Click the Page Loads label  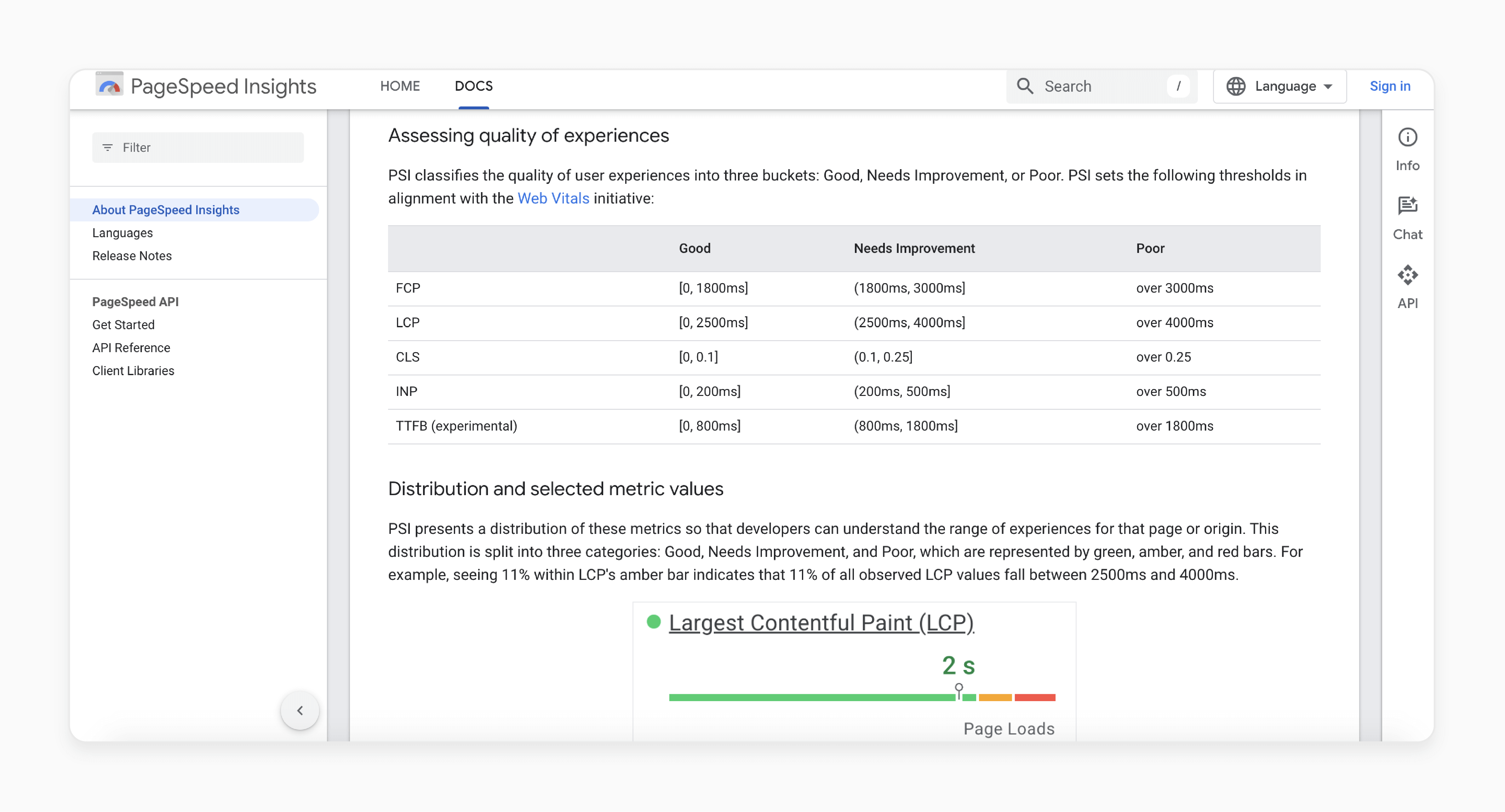pyautogui.click(x=1009, y=729)
